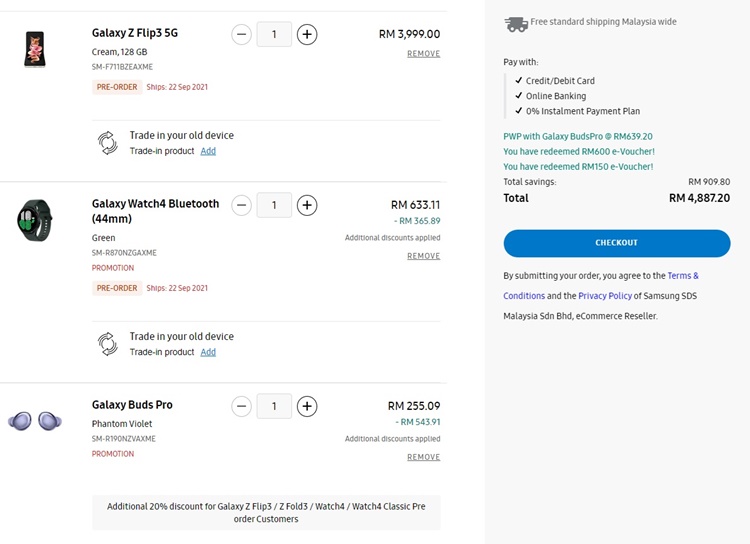Image resolution: width=750 pixels, height=544 pixels.
Task: Decrease Galaxy Watch4 Bluetooth quantity
Action: tap(242, 205)
